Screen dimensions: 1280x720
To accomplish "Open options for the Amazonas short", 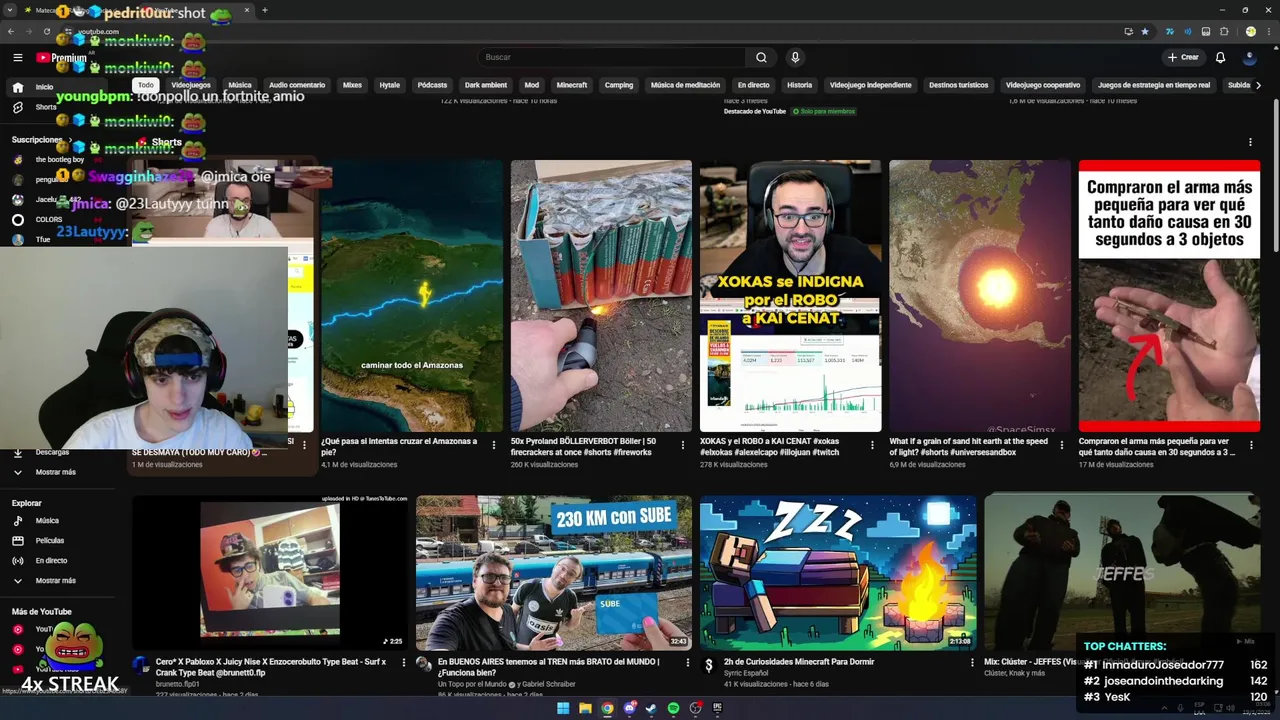I will coord(494,446).
